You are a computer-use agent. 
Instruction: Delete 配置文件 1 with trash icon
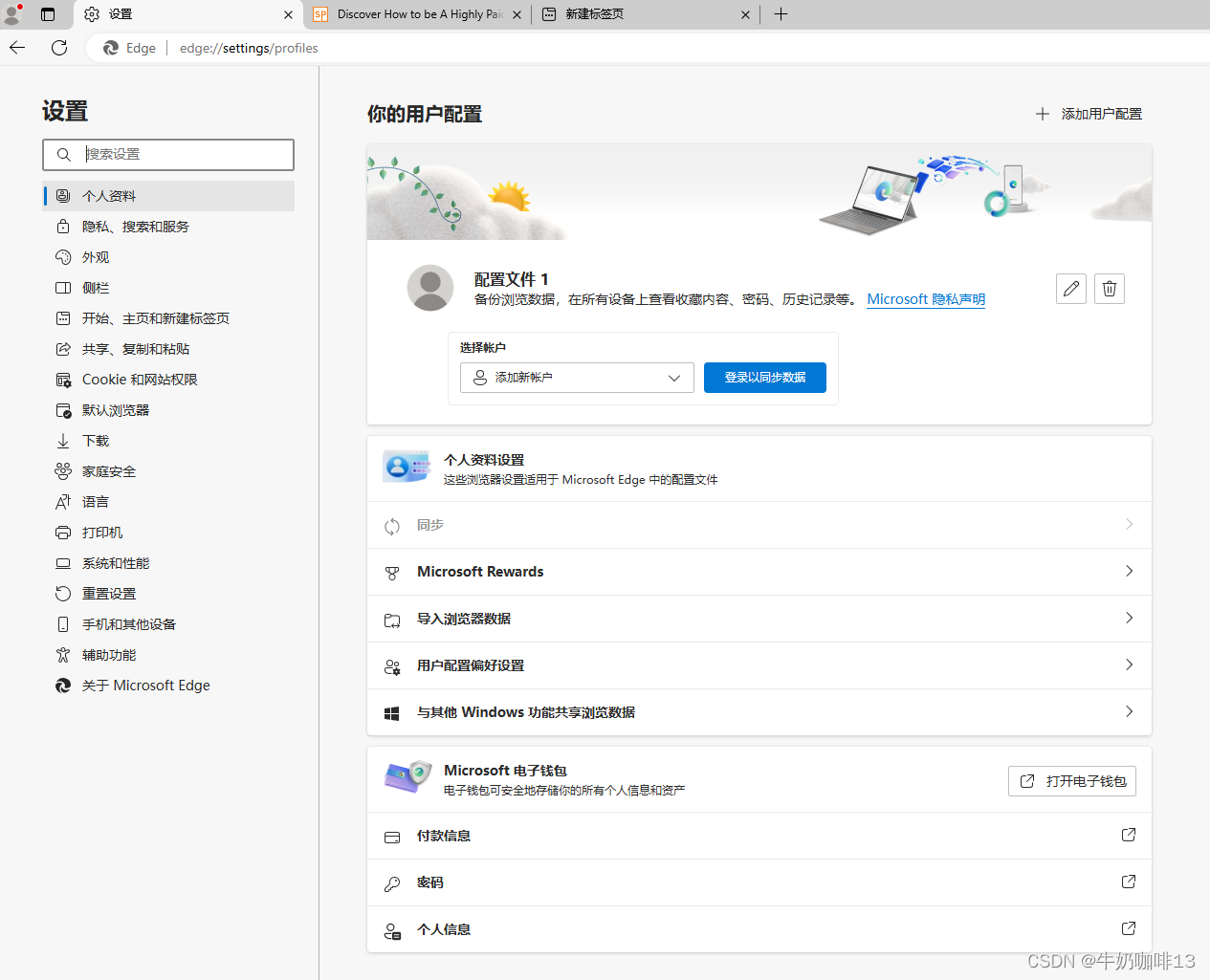point(1110,289)
